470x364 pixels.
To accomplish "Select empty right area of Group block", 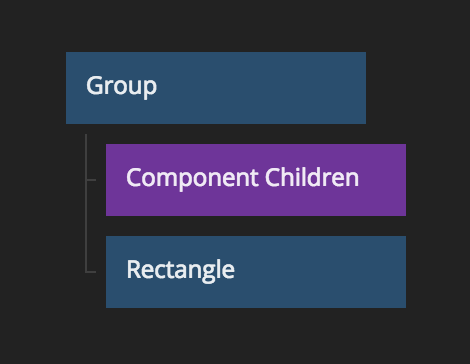I will 262,88.
